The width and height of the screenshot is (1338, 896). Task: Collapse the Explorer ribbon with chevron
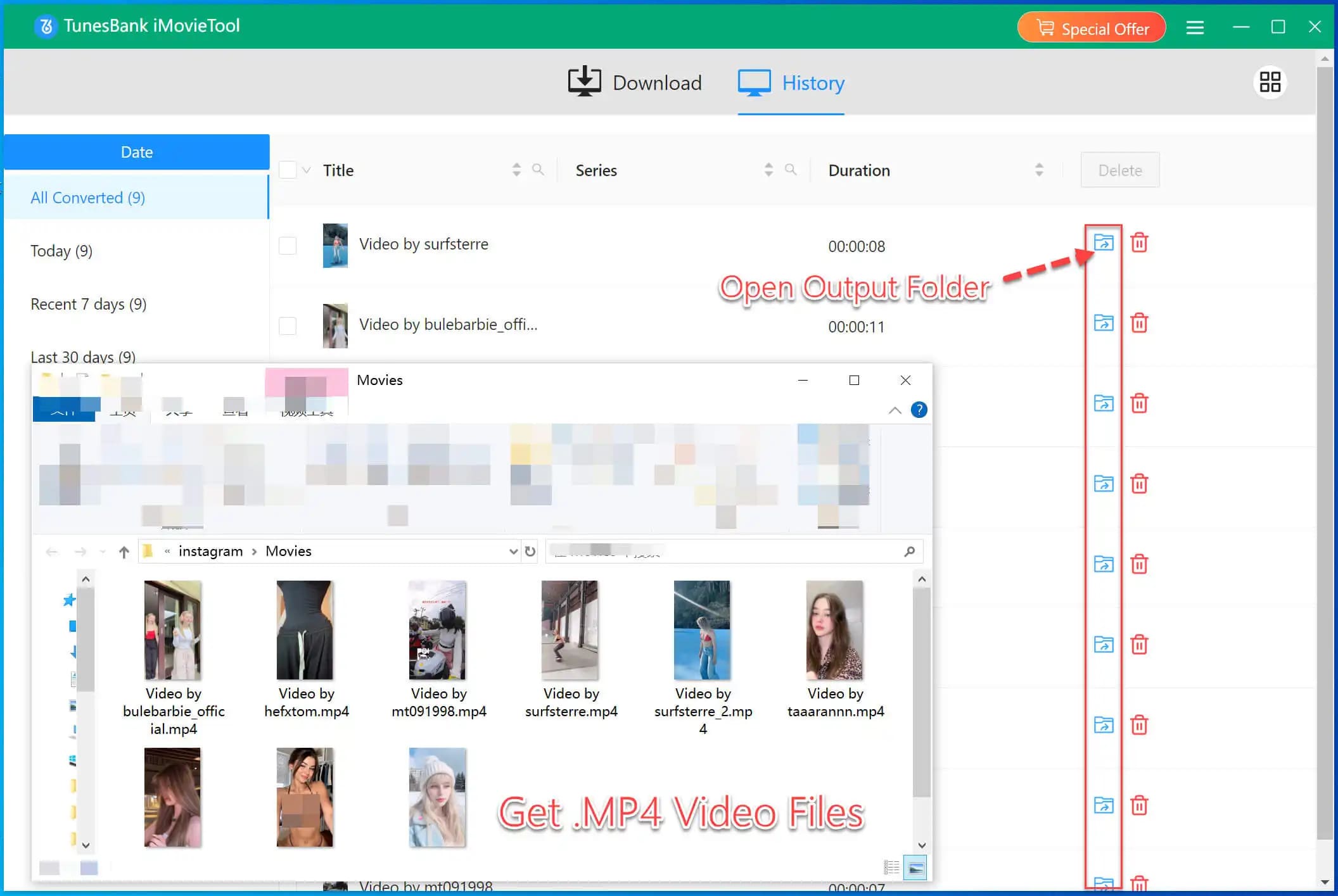tap(895, 410)
